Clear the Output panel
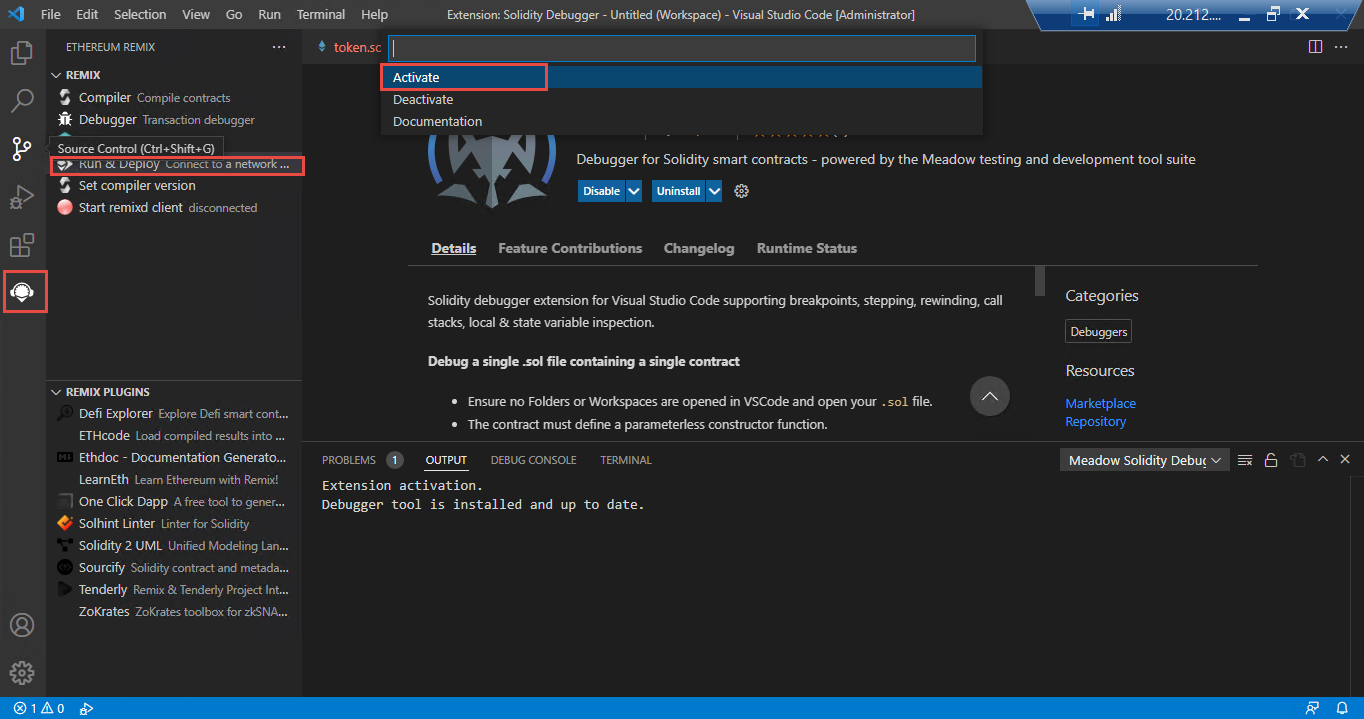This screenshot has height=719, width=1364. (x=1244, y=459)
